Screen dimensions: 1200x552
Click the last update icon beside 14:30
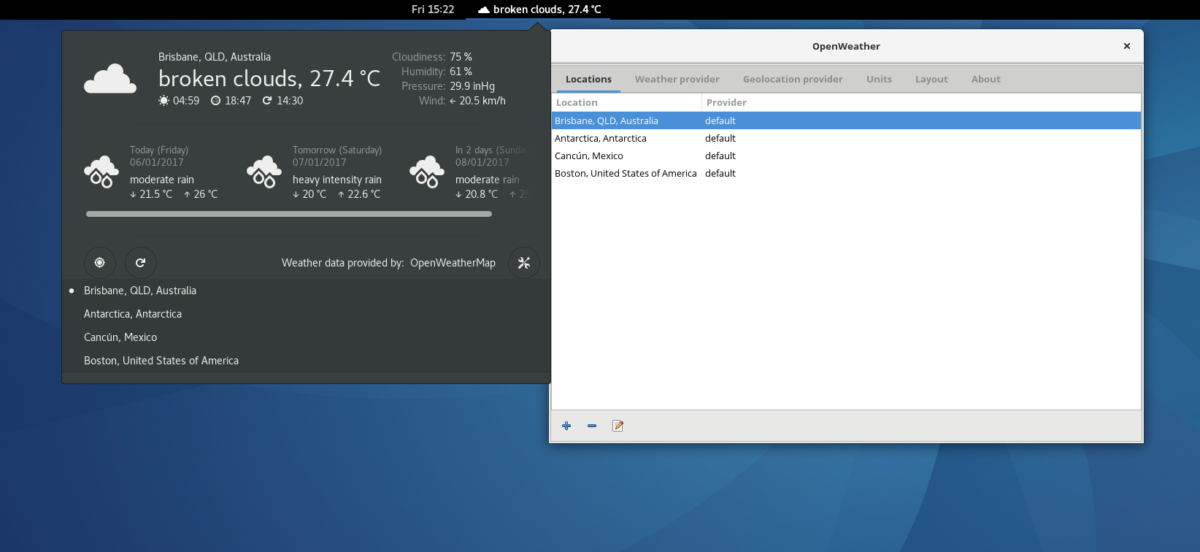(267, 101)
